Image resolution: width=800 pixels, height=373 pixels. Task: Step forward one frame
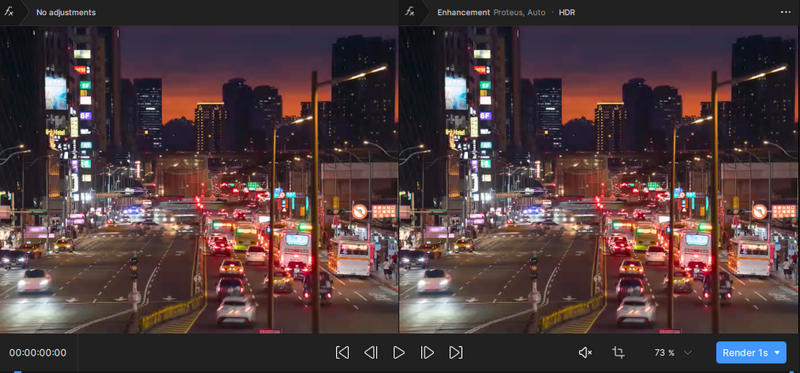(427, 353)
